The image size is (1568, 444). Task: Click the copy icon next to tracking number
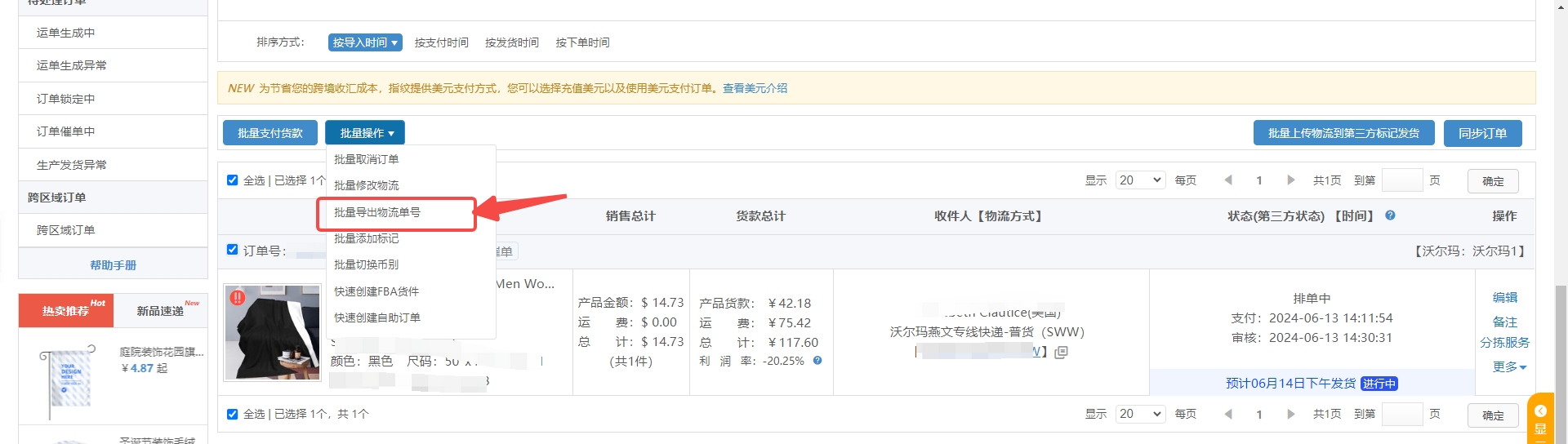[x=1061, y=353]
